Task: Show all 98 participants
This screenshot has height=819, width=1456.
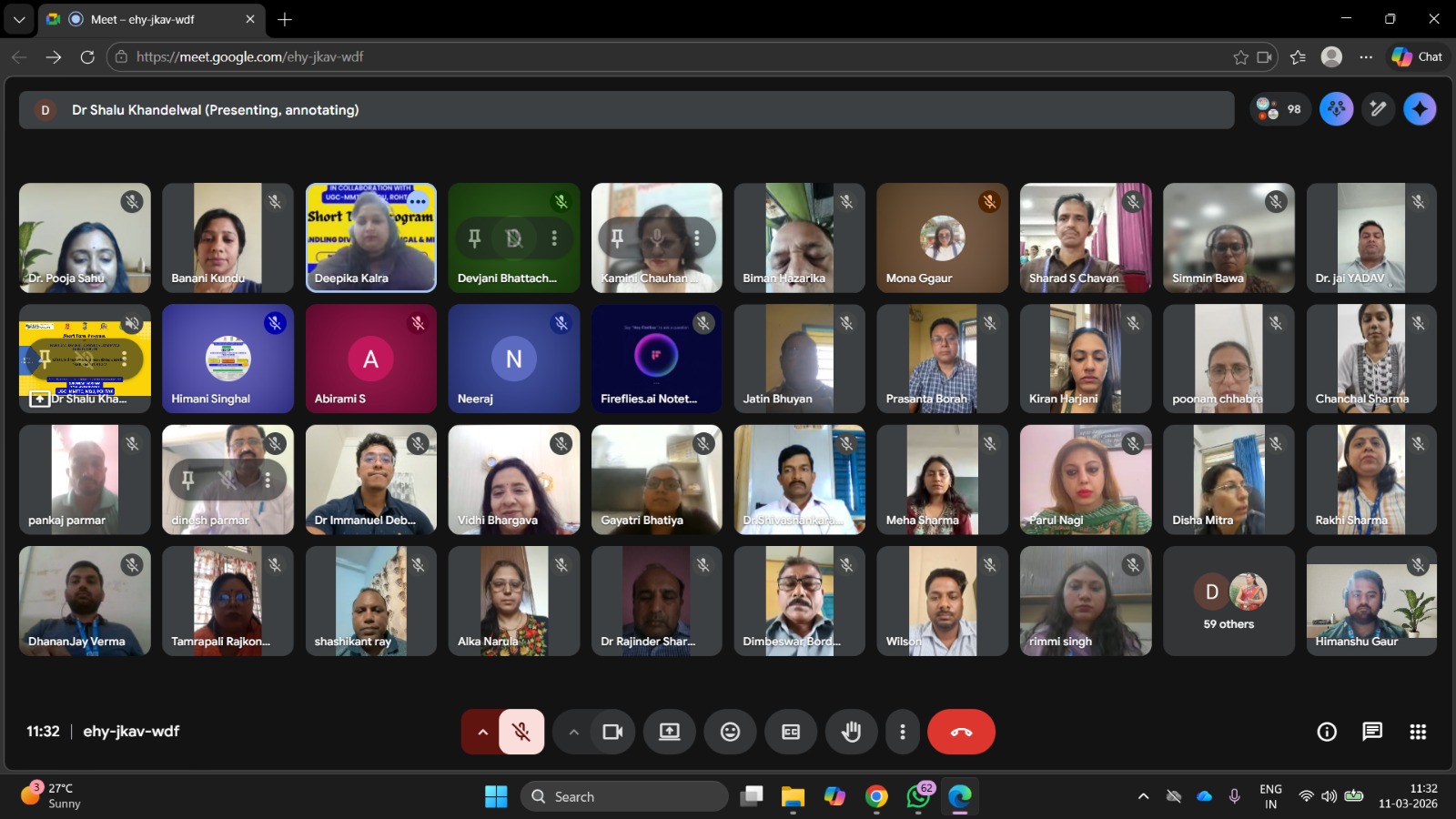Action: coord(1279,109)
